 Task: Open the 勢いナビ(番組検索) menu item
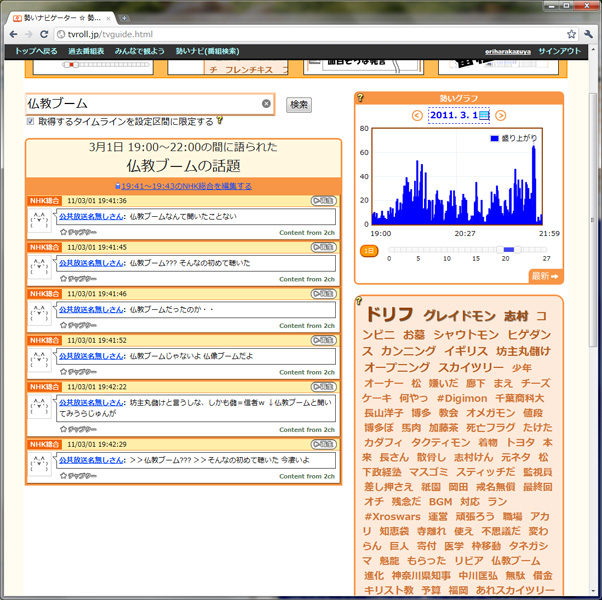click(207, 51)
